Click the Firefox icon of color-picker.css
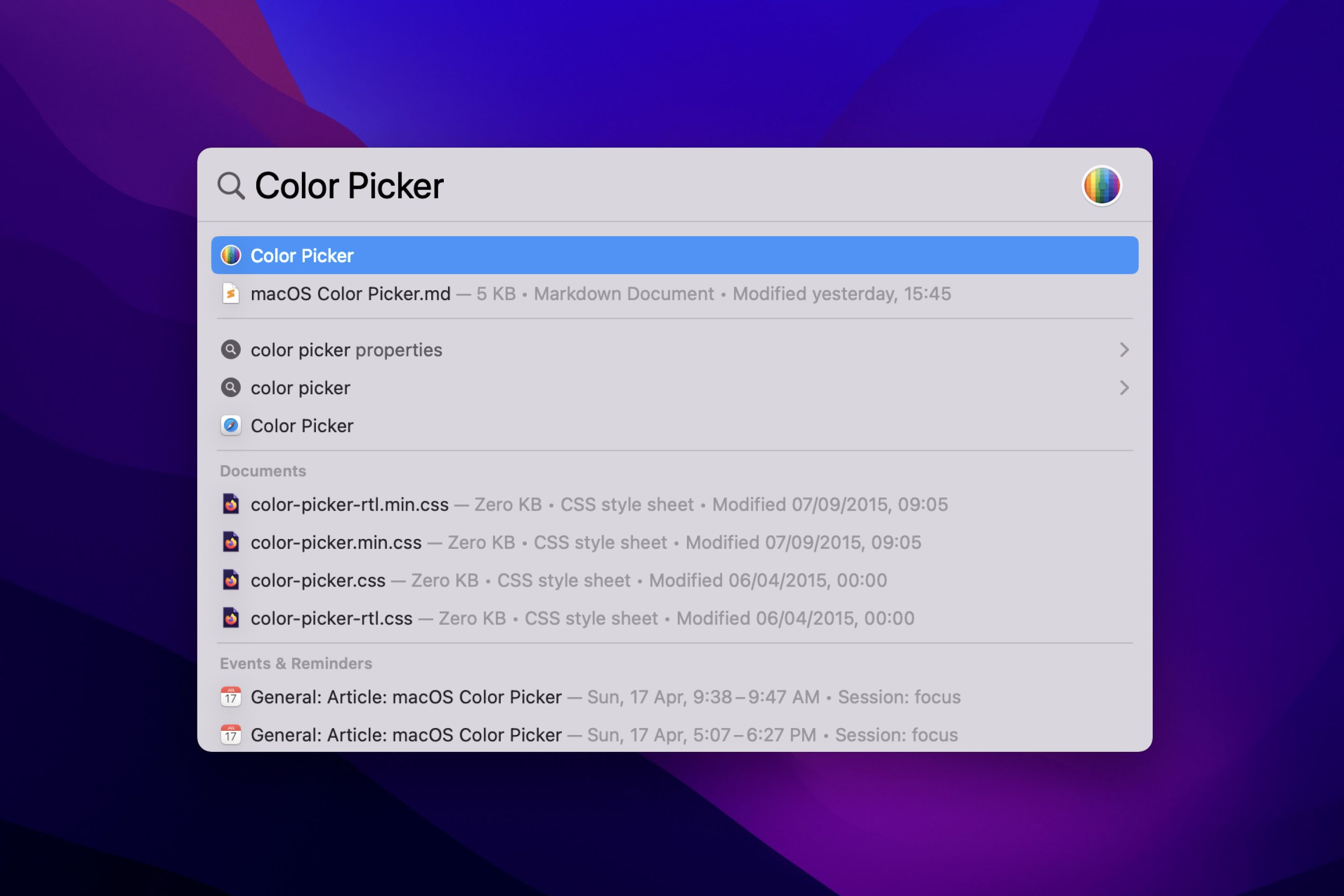The height and width of the screenshot is (896, 1344). (231, 581)
